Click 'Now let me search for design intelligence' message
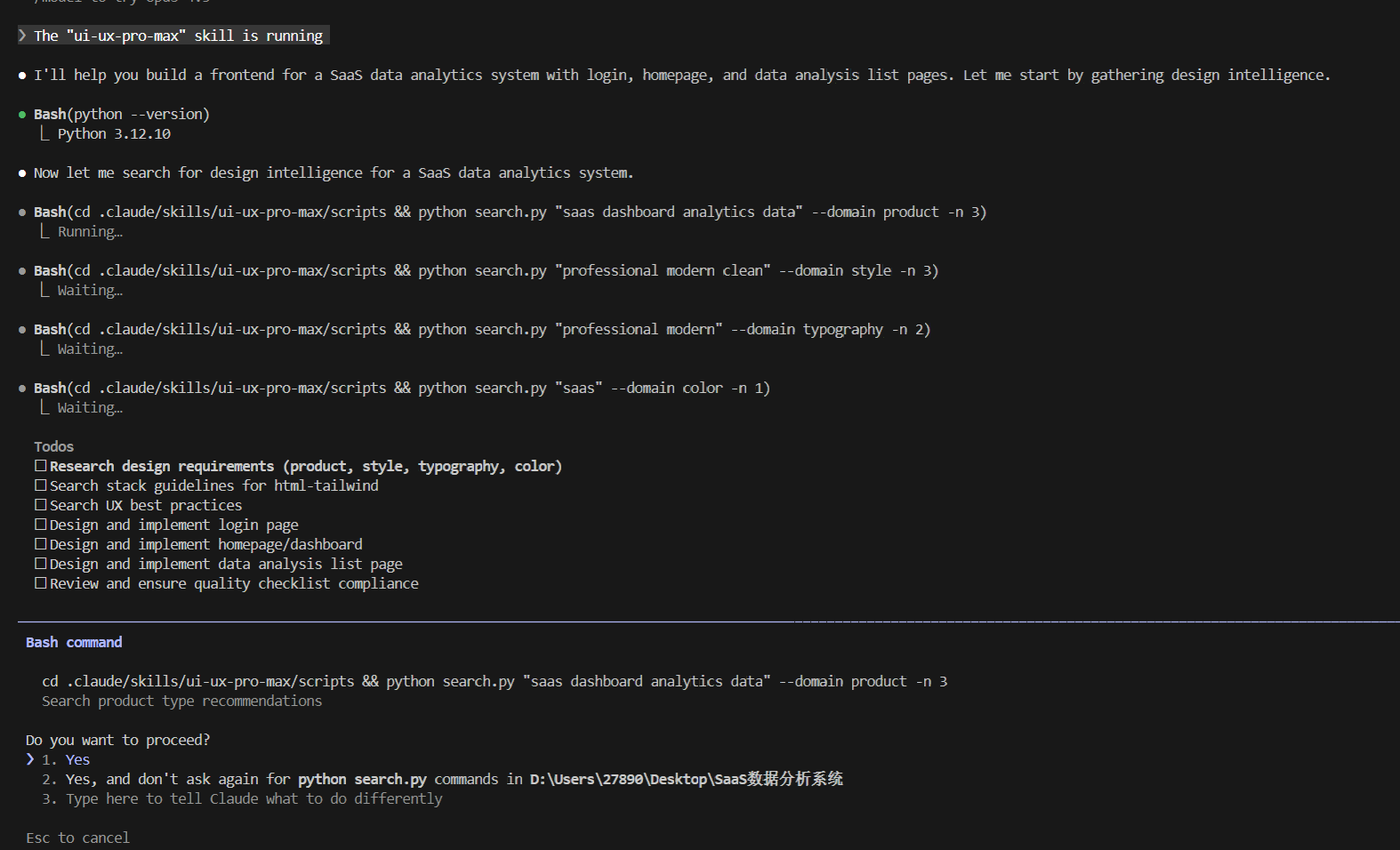 (334, 172)
